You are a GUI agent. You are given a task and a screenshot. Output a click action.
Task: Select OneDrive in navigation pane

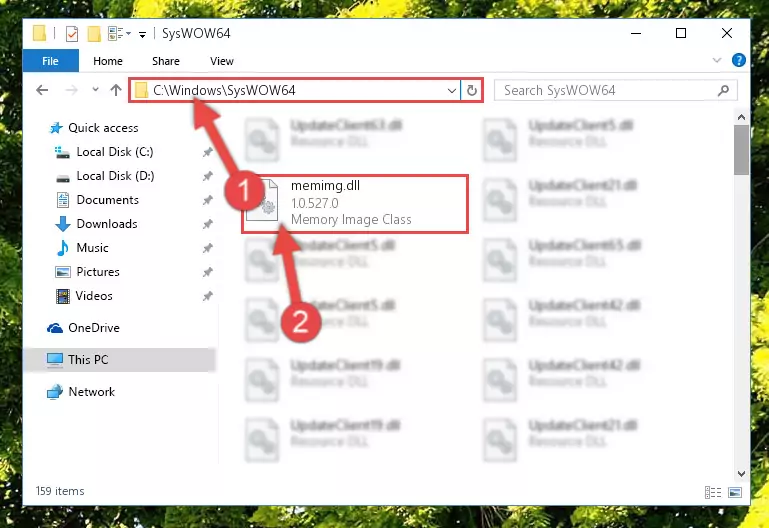pyautogui.click(x=94, y=328)
